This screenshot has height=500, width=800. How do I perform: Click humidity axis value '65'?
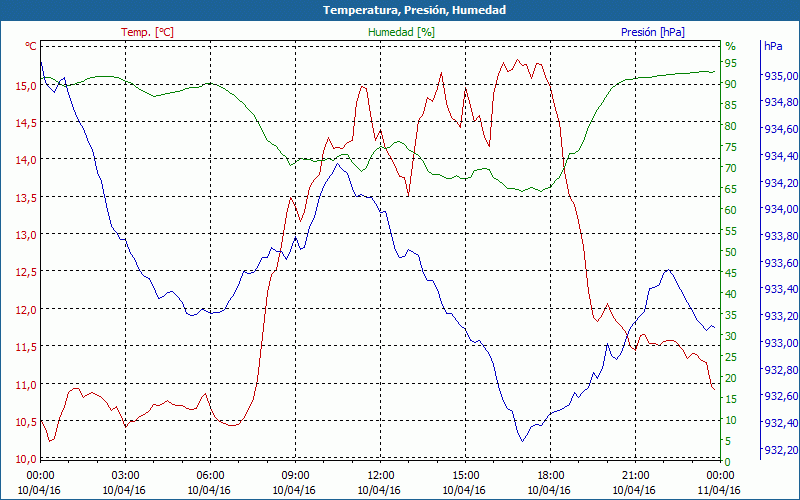click(731, 189)
